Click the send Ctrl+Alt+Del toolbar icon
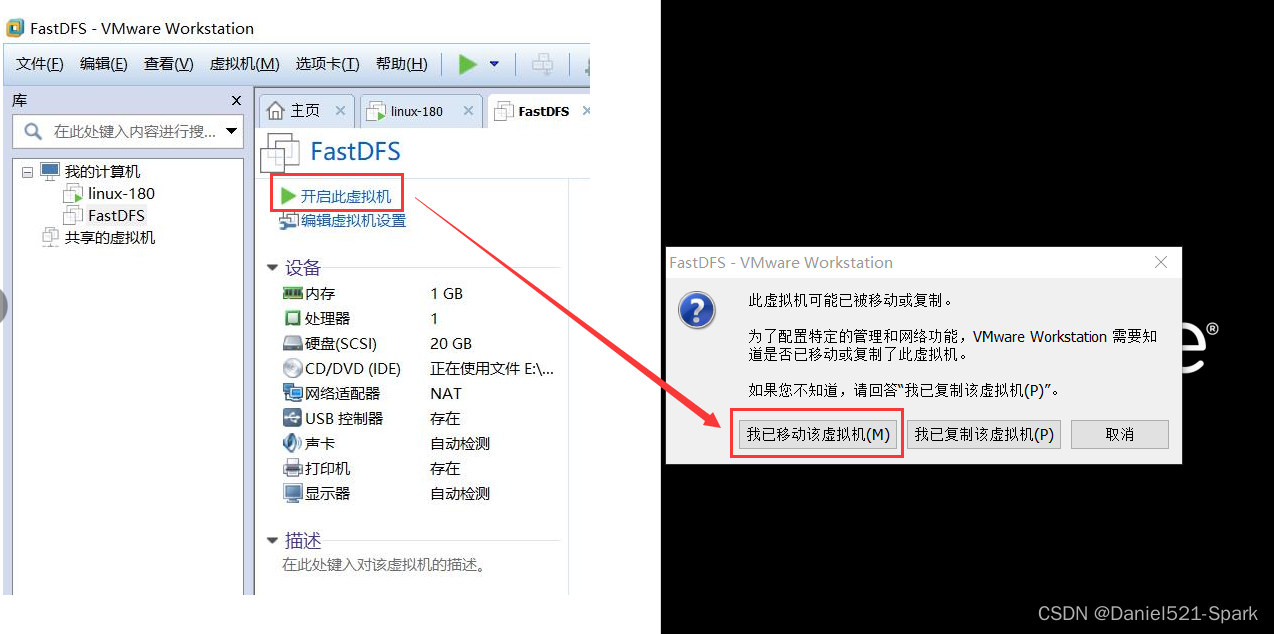 pos(543,64)
